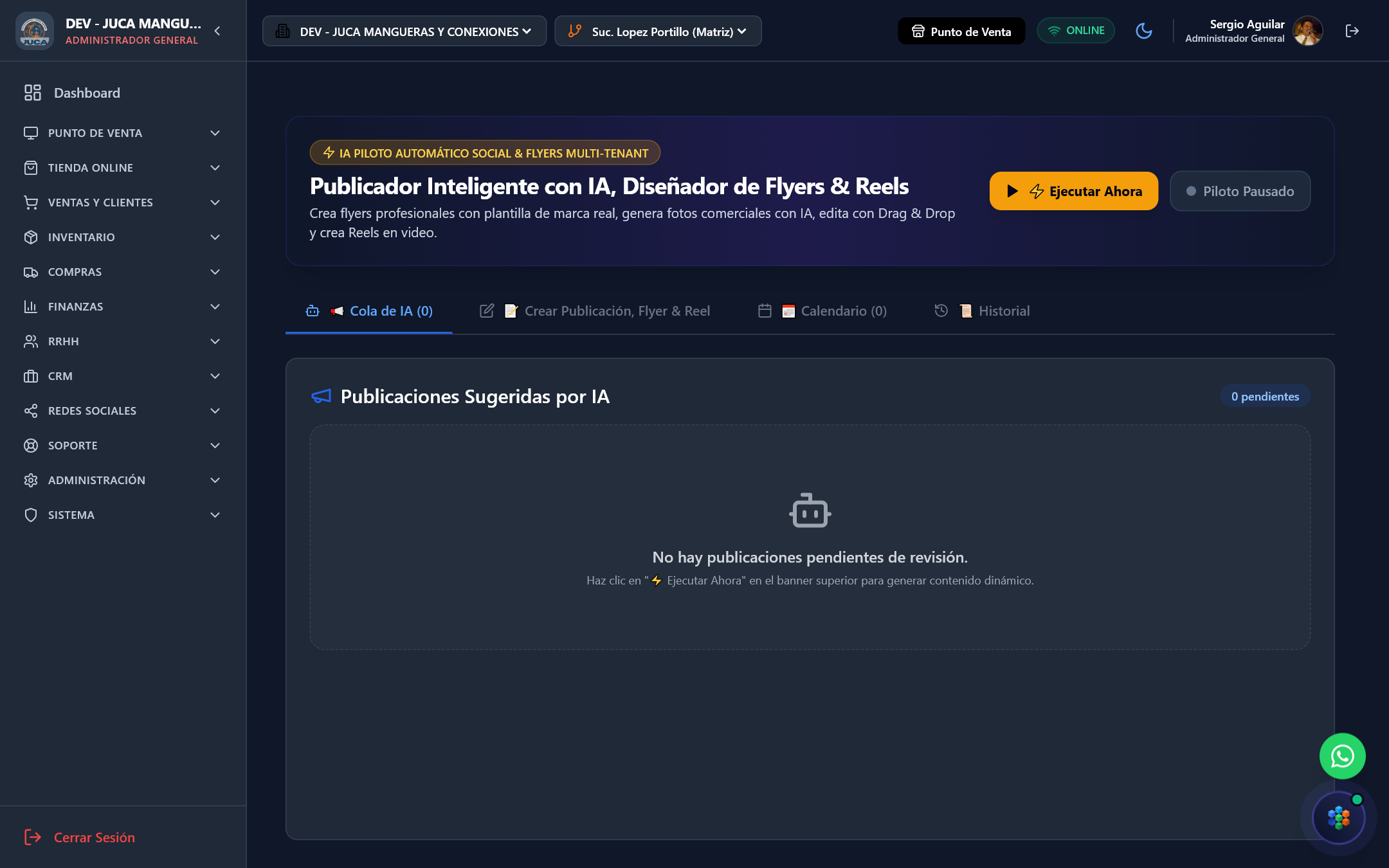Viewport: 1389px width, 868px height.
Task: Click the Ejecutar Ahora button
Action: [x=1074, y=191]
